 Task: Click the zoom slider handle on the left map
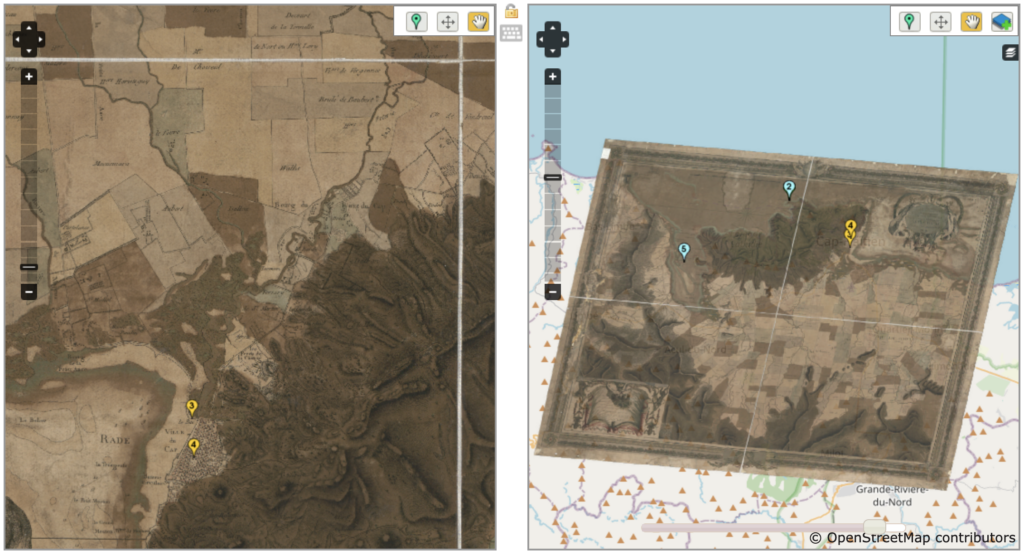coord(29,267)
